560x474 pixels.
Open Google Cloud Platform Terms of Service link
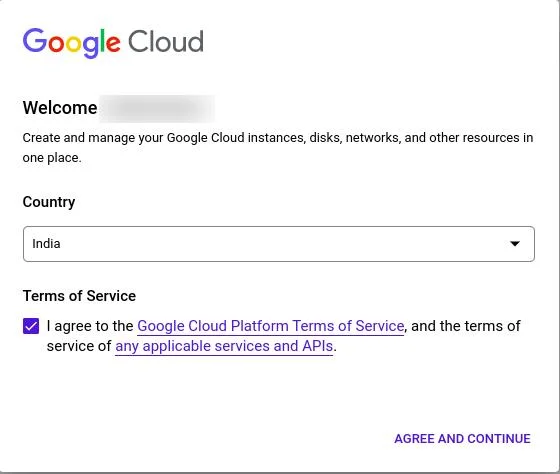[270, 326]
